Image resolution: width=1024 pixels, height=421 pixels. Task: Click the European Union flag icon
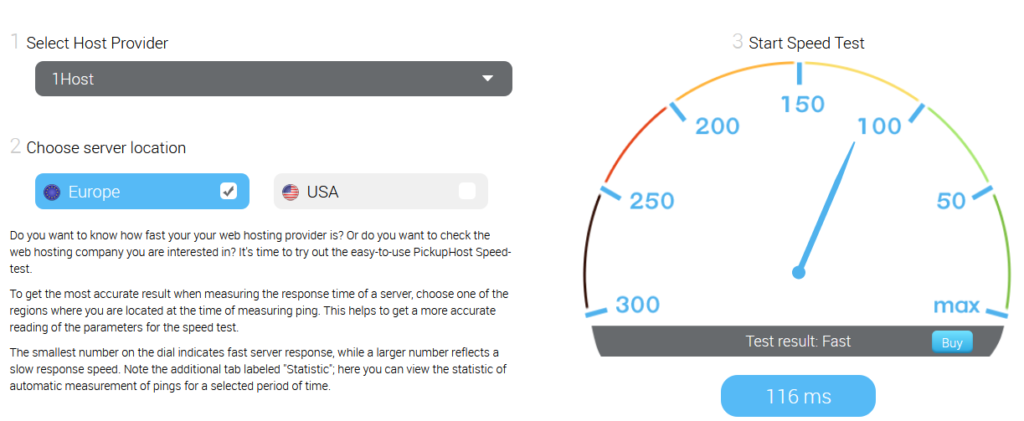(x=52, y=192)
